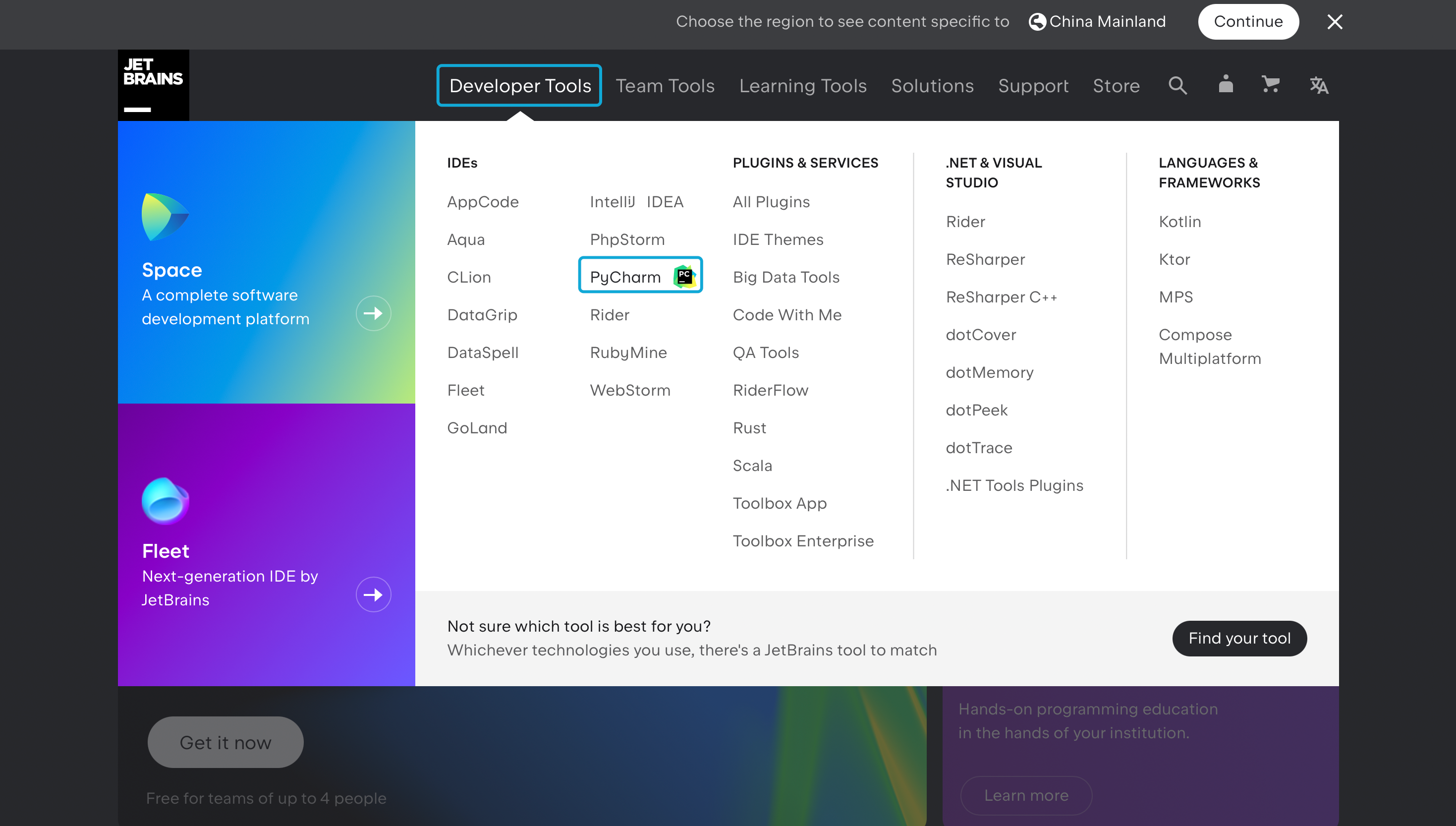
Task: Open Rider under .NET & Visual Studio
Action: 965,222
